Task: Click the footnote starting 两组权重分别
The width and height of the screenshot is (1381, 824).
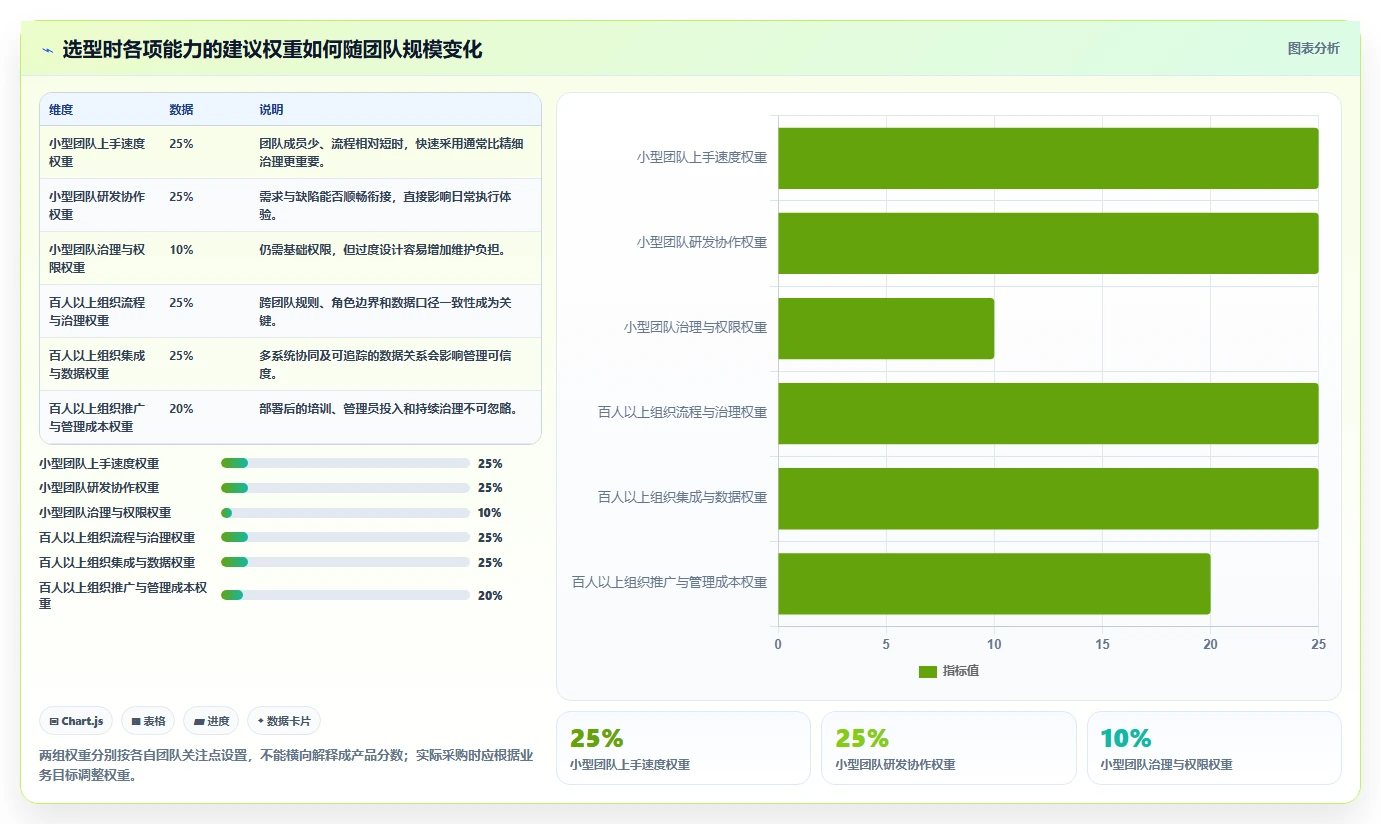Action: [286, 765]
